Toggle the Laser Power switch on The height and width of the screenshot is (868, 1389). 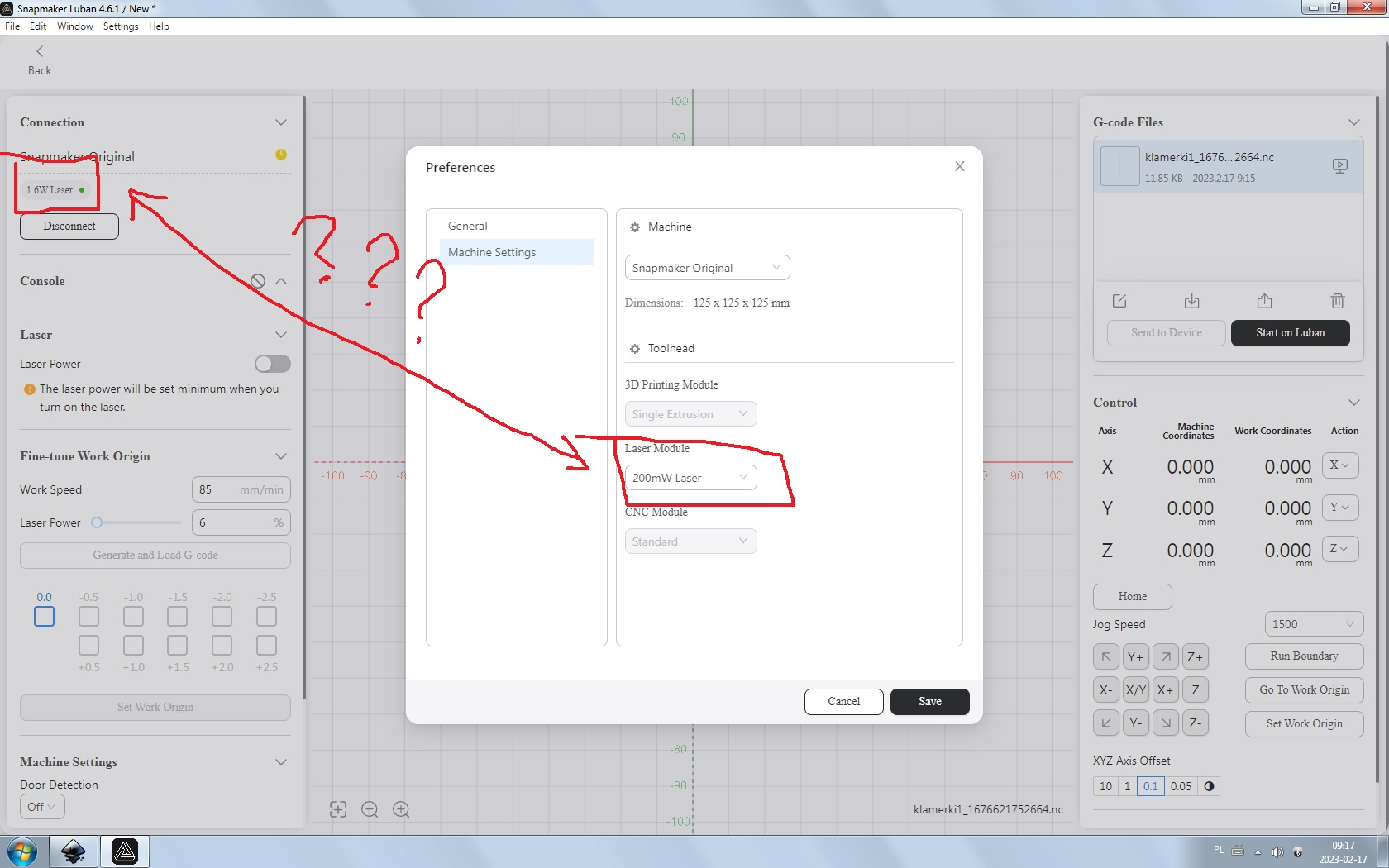272,364
